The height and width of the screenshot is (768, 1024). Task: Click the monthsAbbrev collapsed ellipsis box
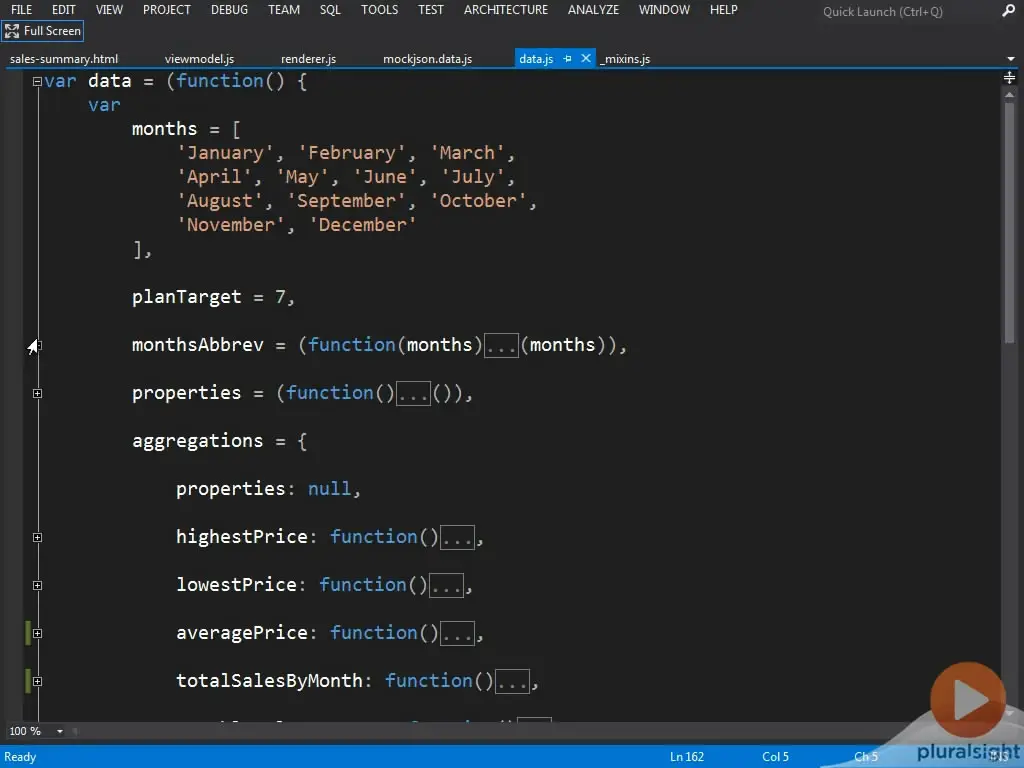point(501,345)
